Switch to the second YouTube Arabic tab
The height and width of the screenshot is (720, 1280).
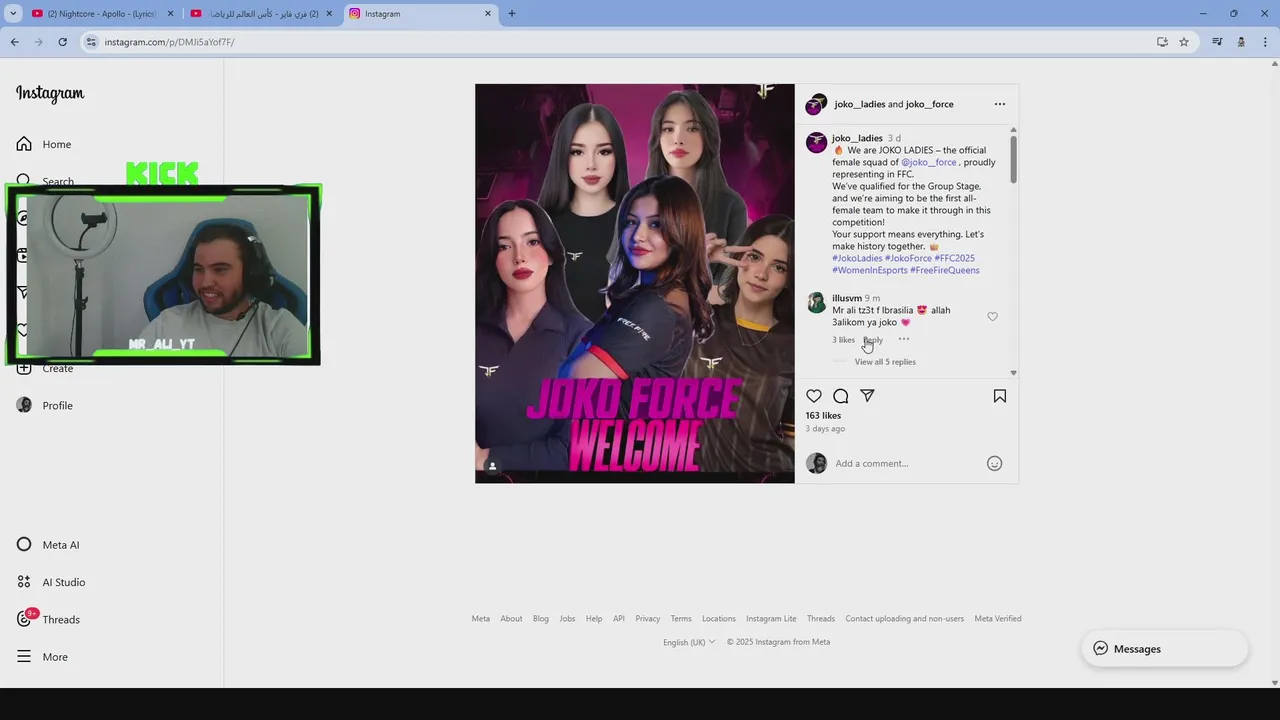[x=262, y=13]
